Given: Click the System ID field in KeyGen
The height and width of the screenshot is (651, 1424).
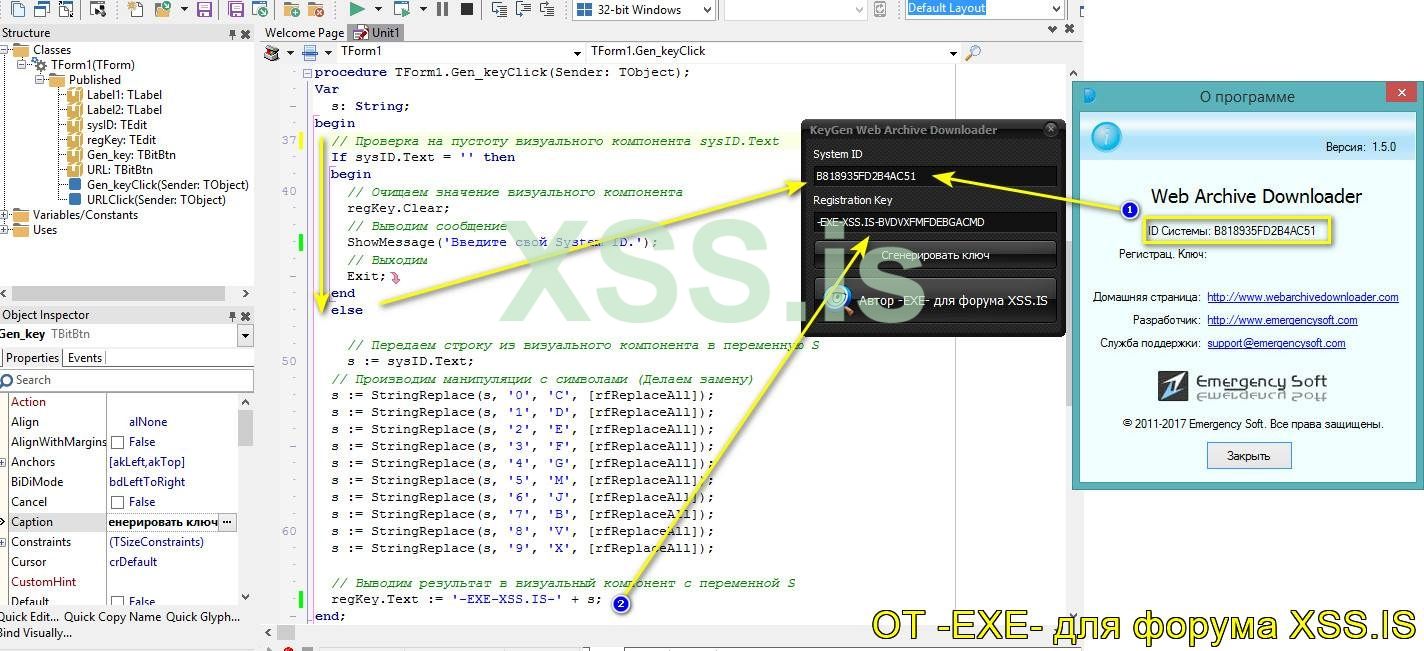Looking at the screenshot, I should 934,177.
